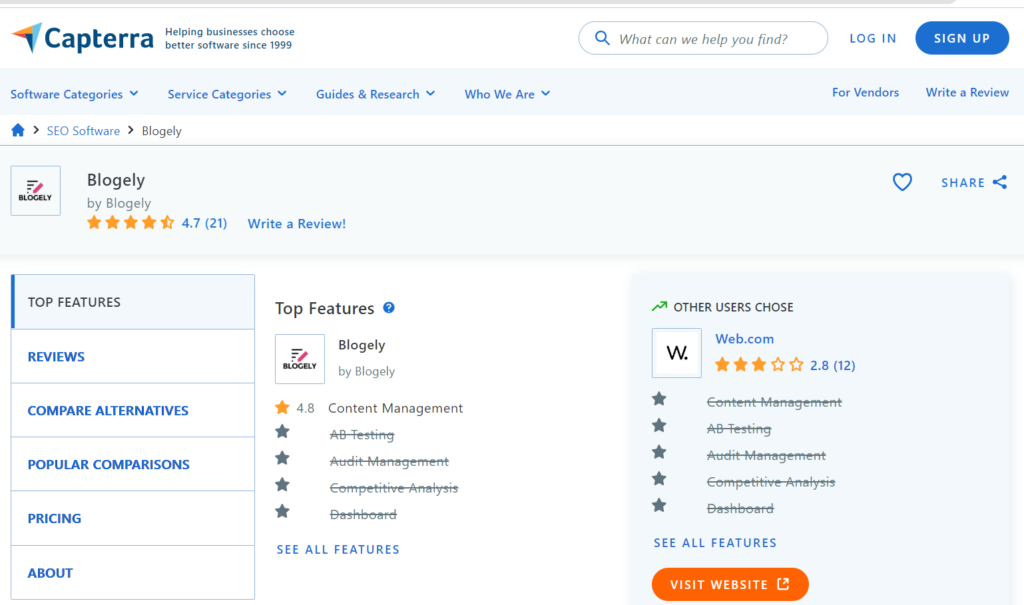Go to For Vendors page

(865, 92)
